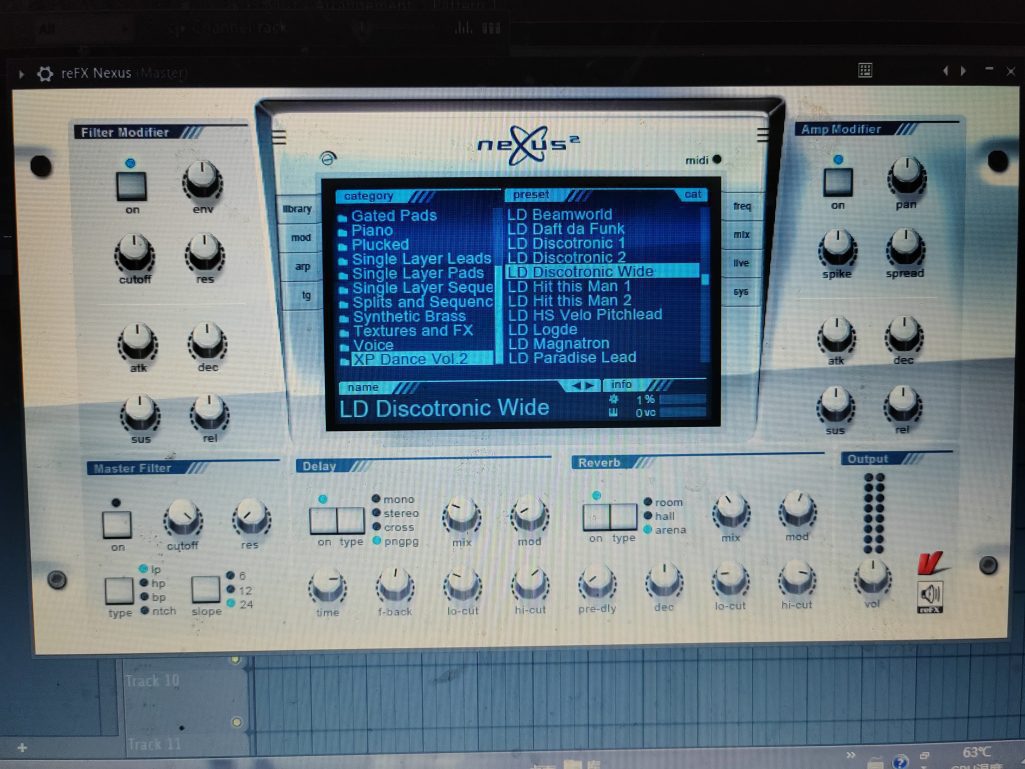Click the preset list scrollbar handle
The width and height of the screenshot is (1025, 769).
[705, 279]
